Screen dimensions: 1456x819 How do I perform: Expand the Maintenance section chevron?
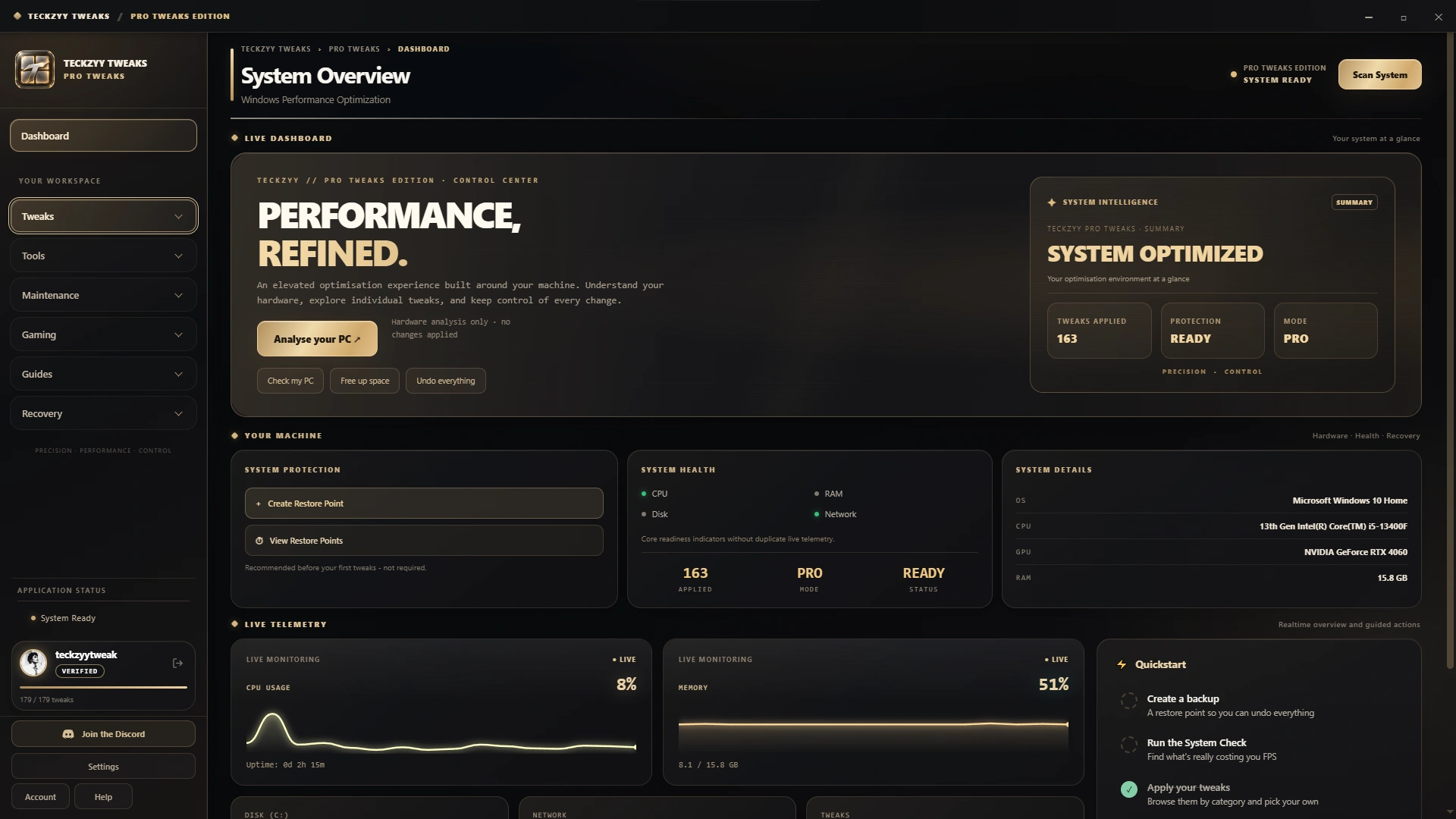click(x=178, y=296)
